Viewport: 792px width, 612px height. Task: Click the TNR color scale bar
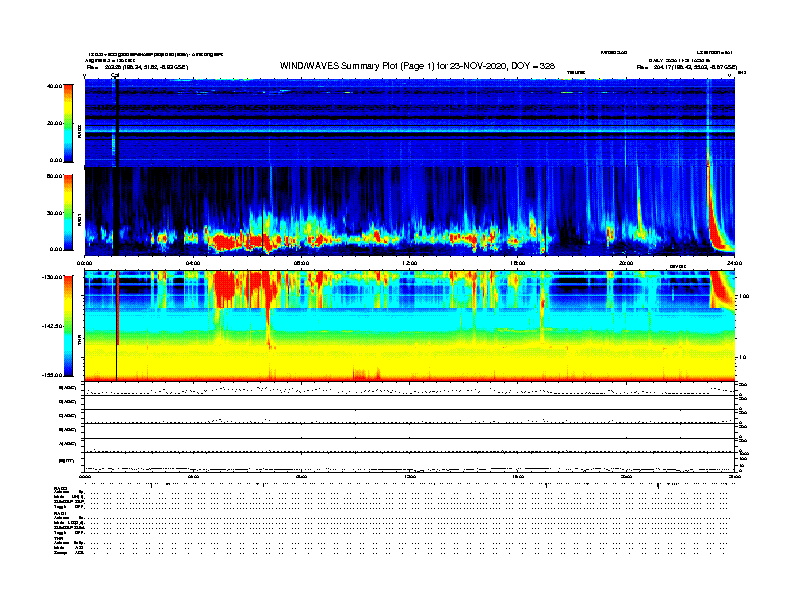(68, 326)
